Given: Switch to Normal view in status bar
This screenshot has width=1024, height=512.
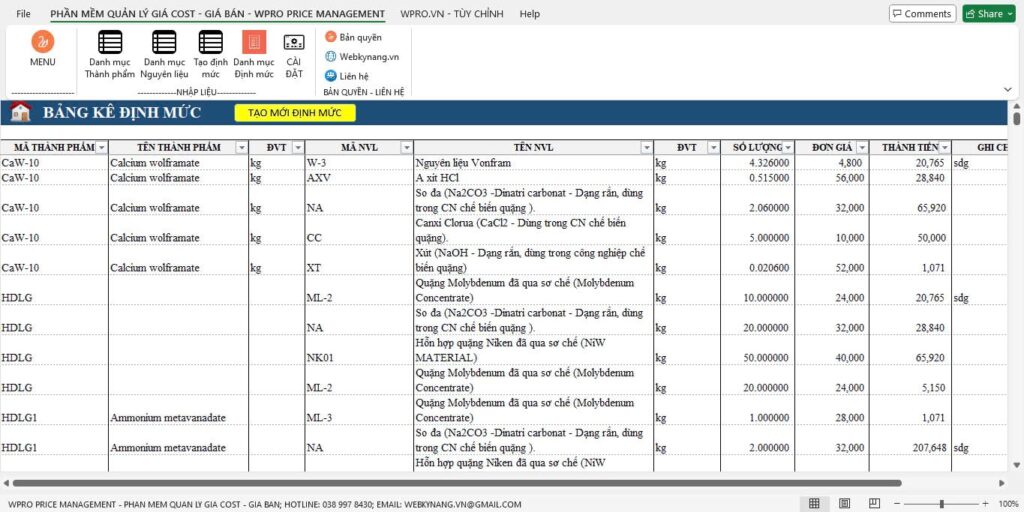Looking at the screenshot, I should [x=814, y=503].
